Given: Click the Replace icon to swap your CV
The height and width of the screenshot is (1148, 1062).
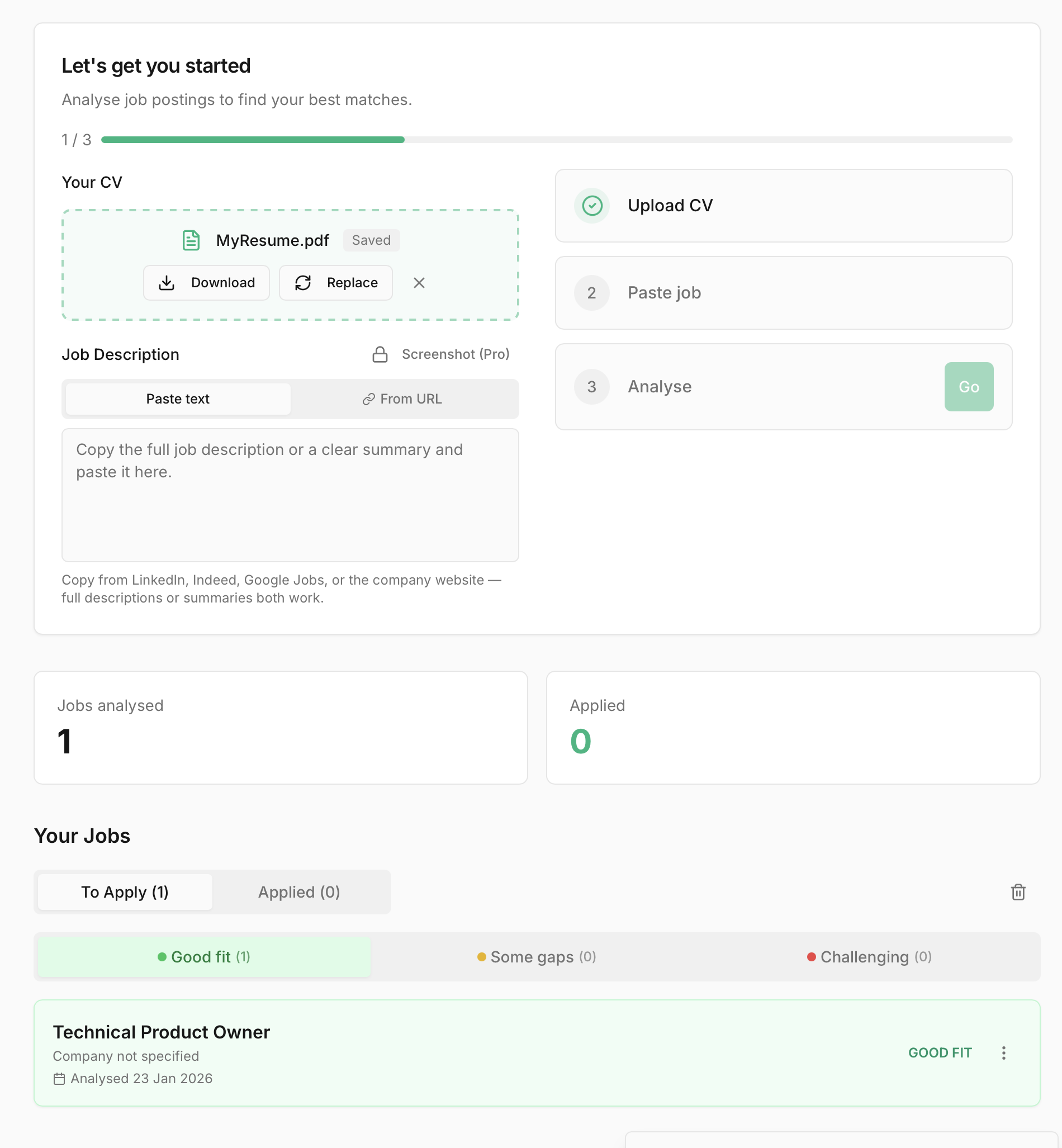Looking at the screenshot, I should (x=304, y=283).
